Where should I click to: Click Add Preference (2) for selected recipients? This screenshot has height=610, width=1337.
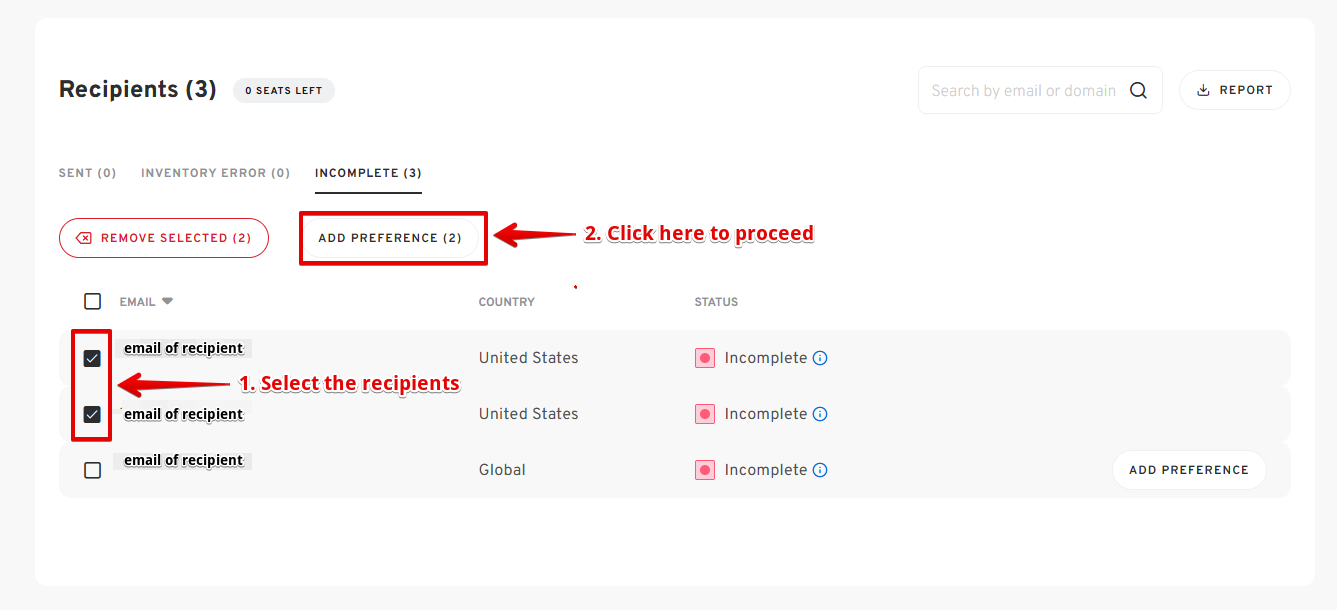[390, 238]
